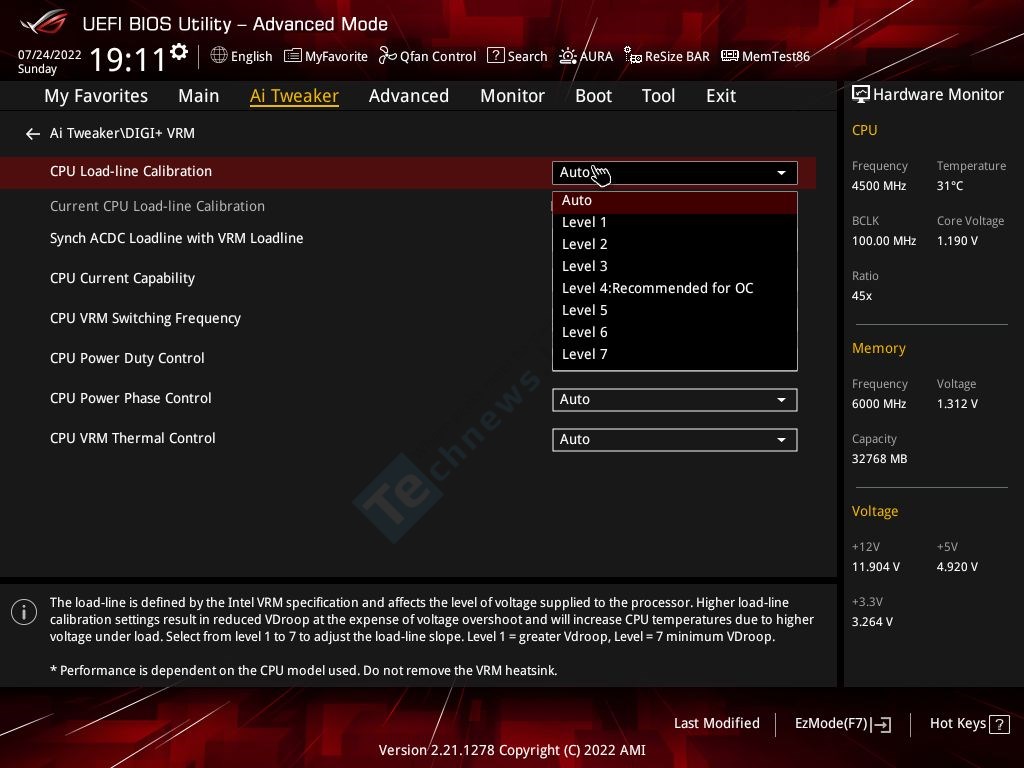
Task: Click the Ai Tweaker\DIGI+ VRM breadcrumb
Action: [x=122, y=134]
